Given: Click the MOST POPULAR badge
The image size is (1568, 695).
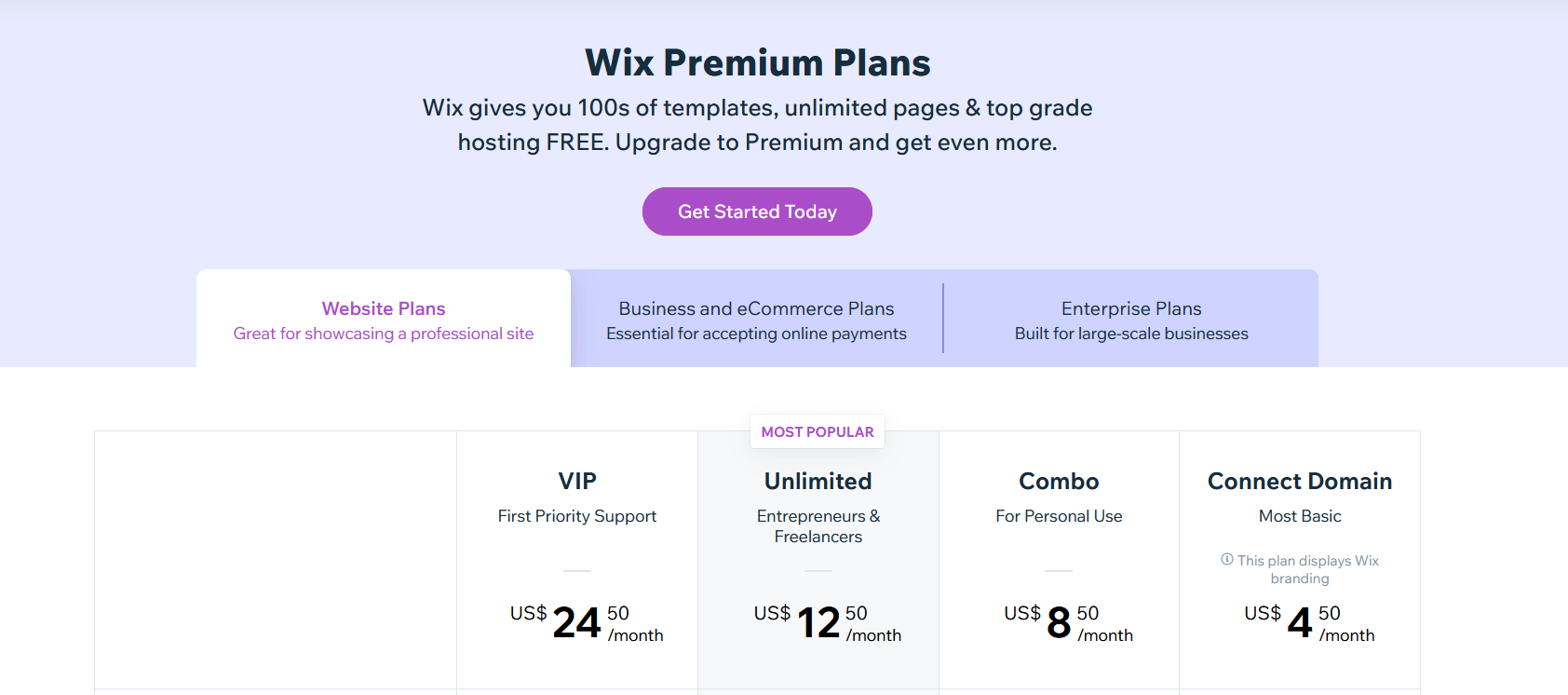Looking at the screenshot, I should pos(818,431).
